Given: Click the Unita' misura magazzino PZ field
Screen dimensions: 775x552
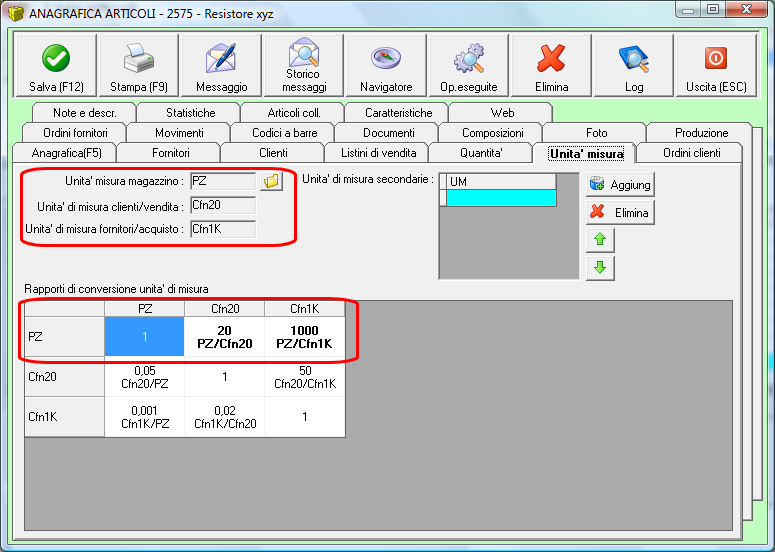Looking at the screenshot, I should (x=223, y=181).
